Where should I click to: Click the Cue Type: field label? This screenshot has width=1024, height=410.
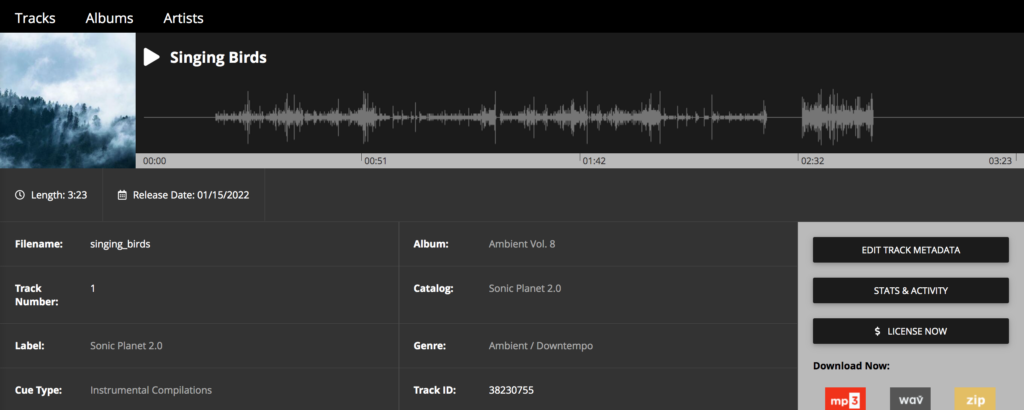point(39,390)
